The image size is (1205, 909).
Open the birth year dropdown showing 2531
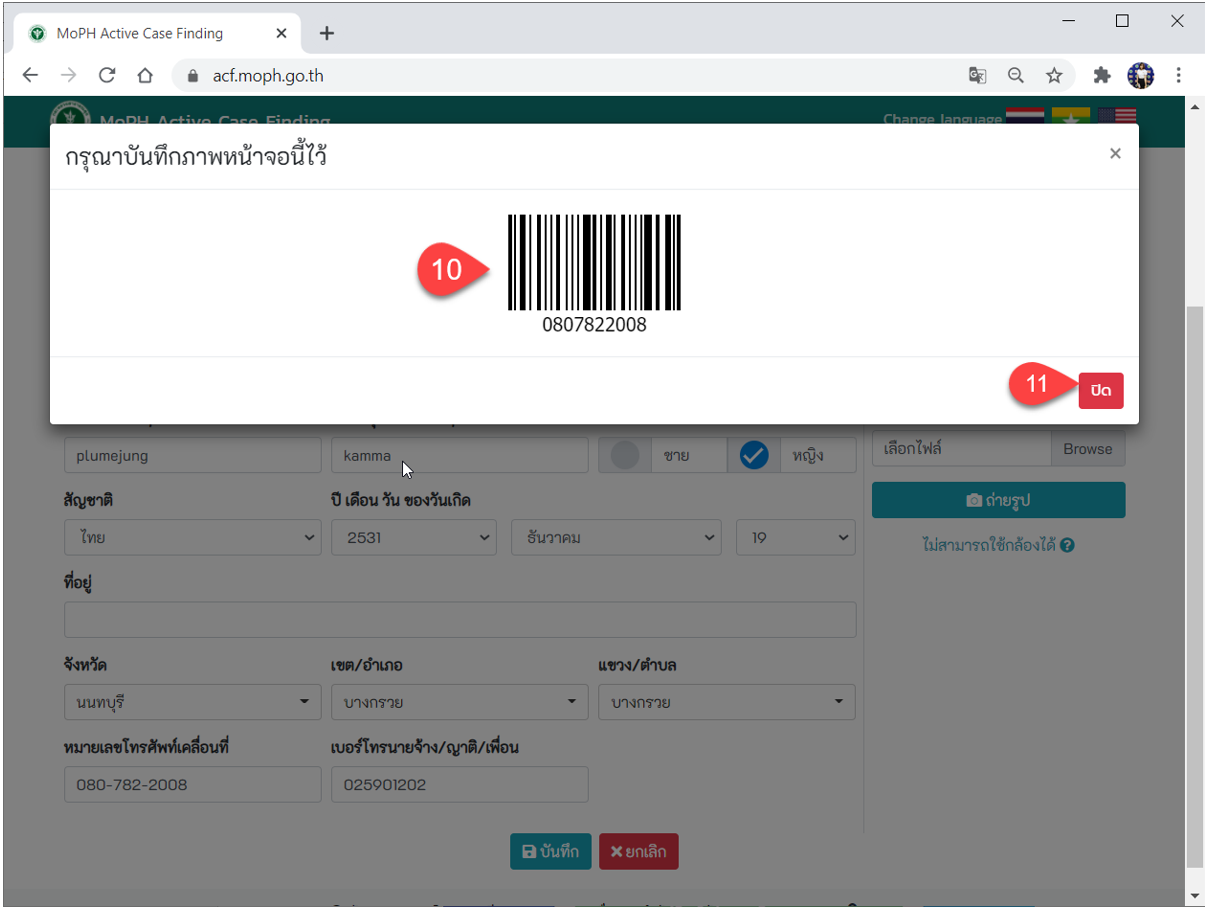click(414, 537)
